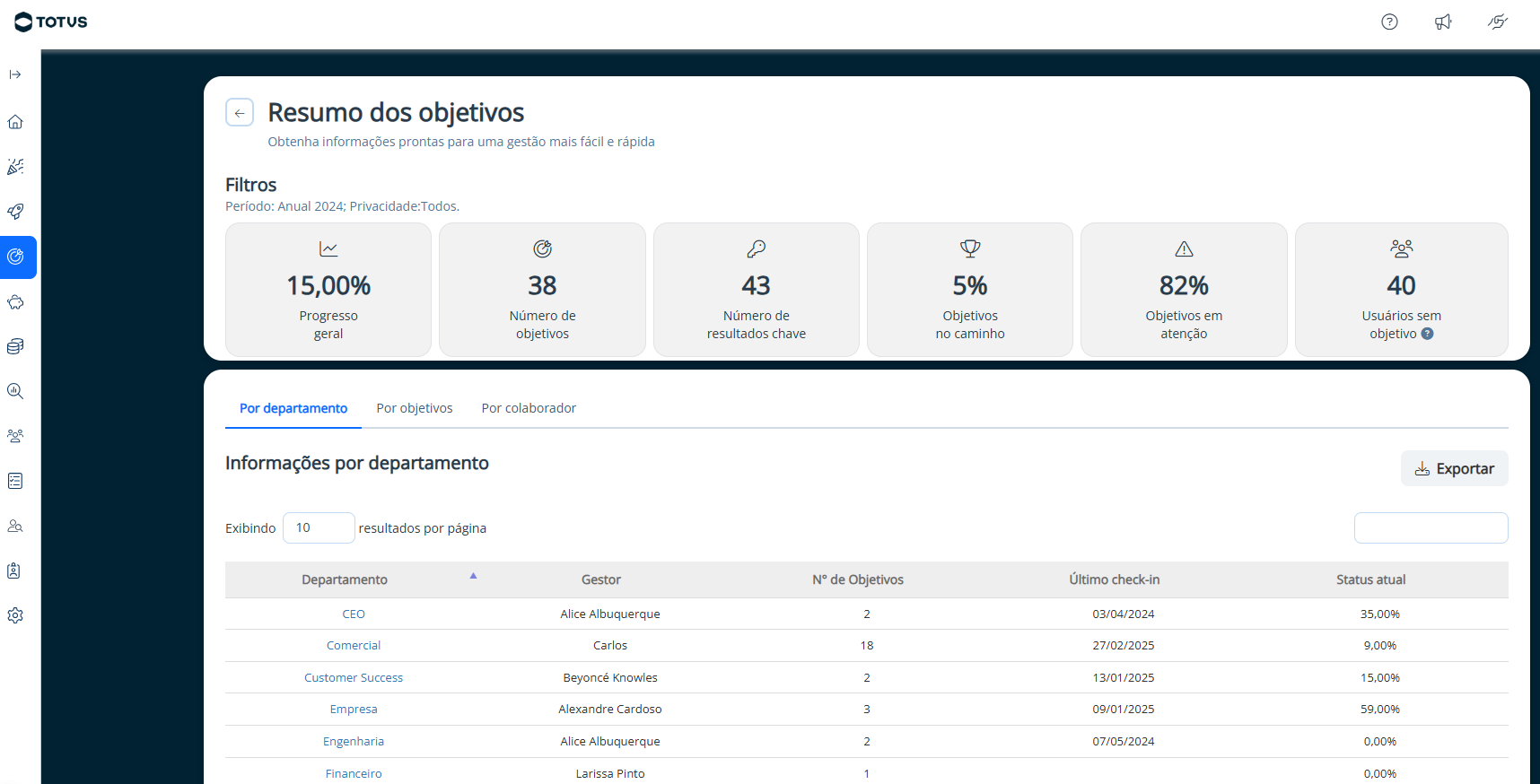Switch to Por objetivos tab

click(x=414, y=408)
